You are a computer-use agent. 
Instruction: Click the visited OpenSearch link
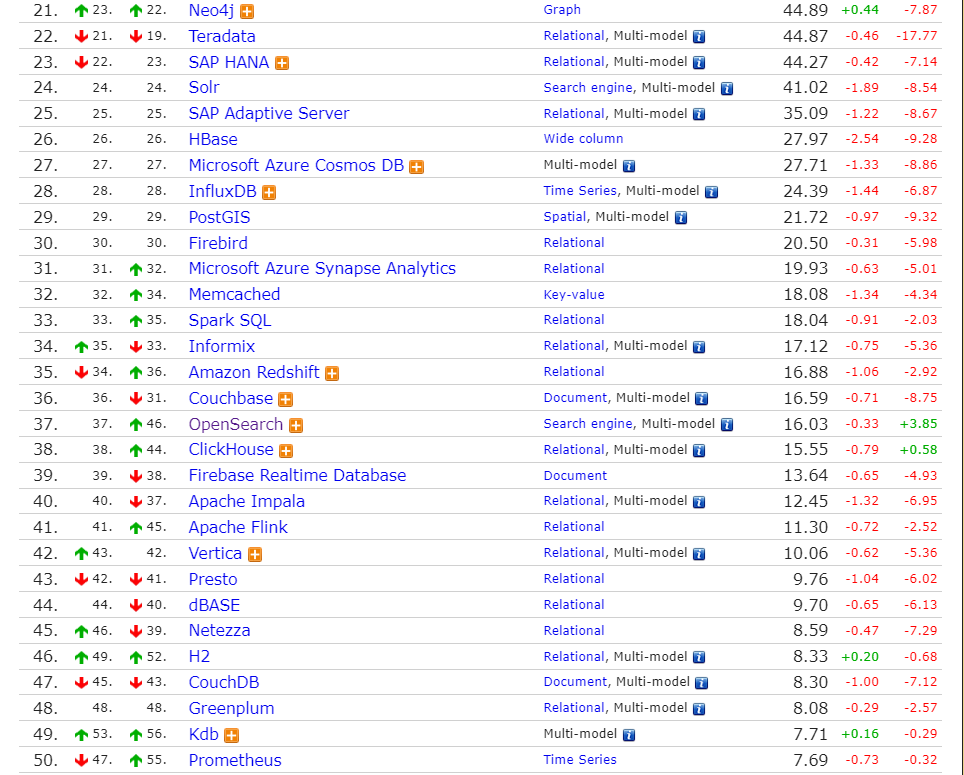(x=236, y=425)
